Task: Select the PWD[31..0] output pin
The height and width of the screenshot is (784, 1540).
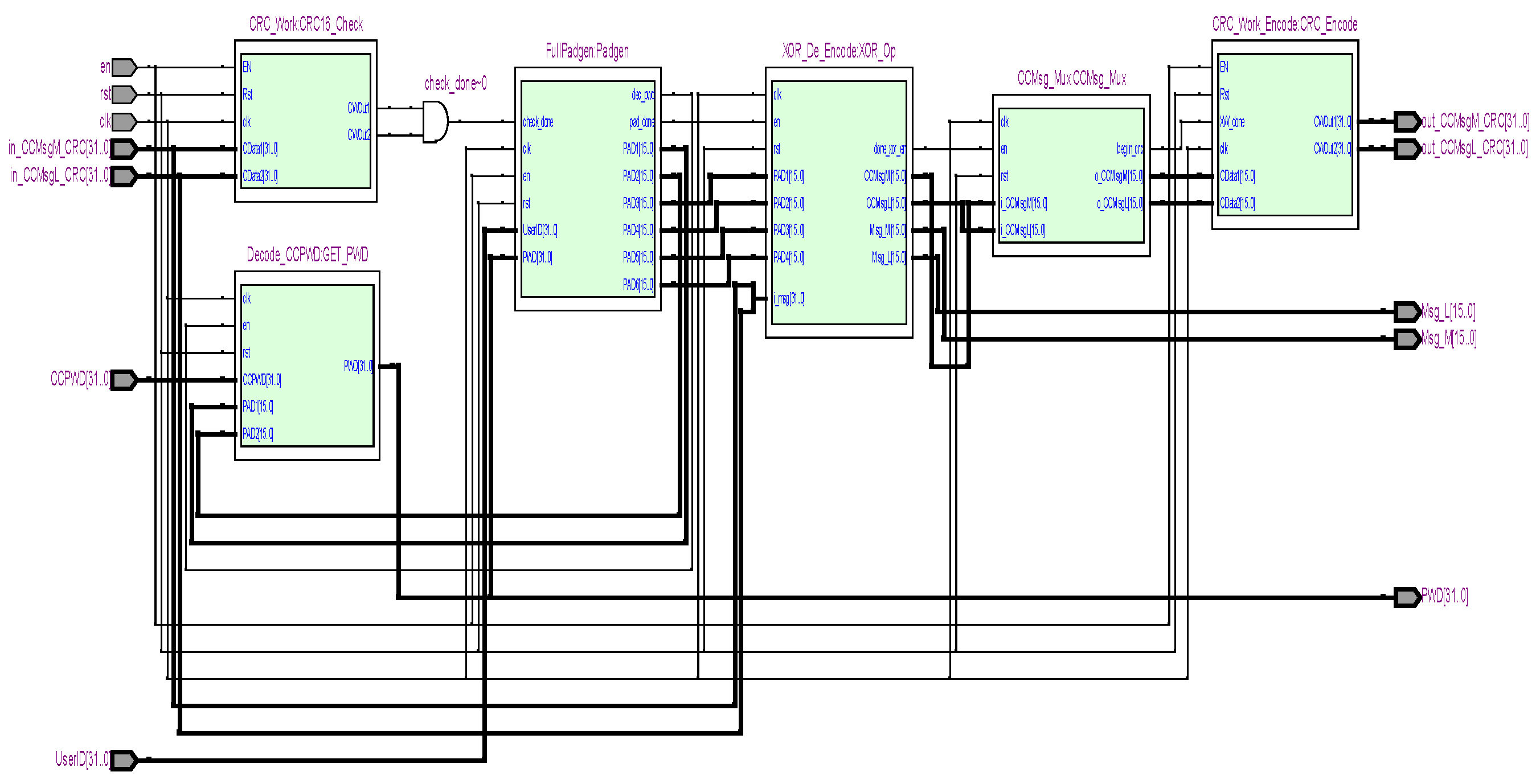Action: (x=1407, y=597)
